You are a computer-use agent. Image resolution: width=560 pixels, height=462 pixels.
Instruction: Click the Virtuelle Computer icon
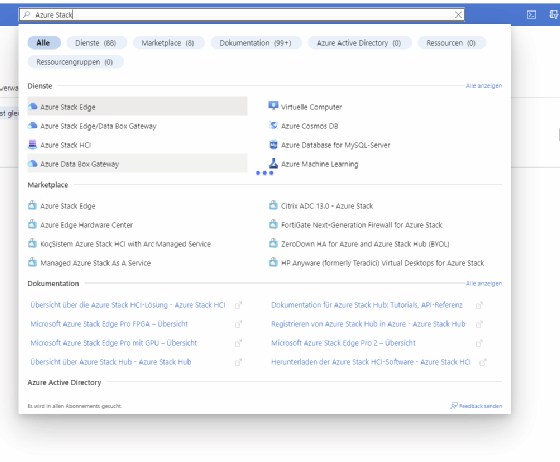pos(273,106)
